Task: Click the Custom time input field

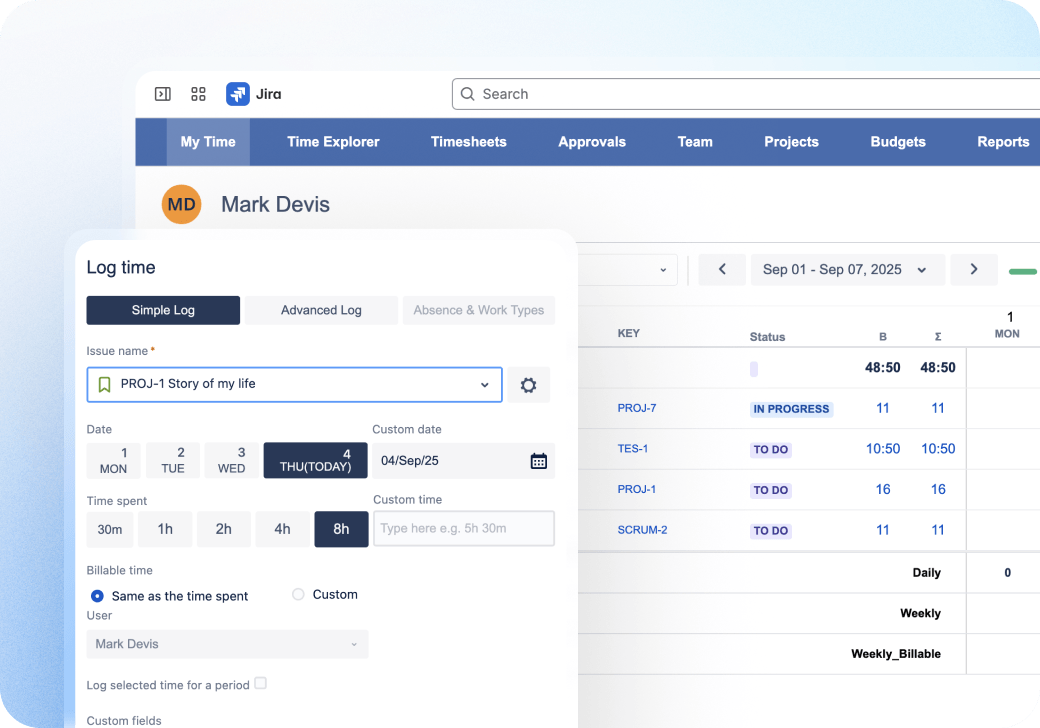Action: click(x=464, y=528)
